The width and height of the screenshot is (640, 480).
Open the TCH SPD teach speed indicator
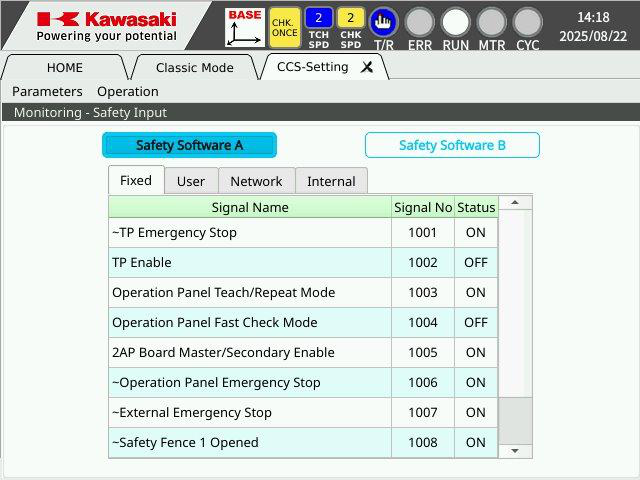[x=318, y=28]
